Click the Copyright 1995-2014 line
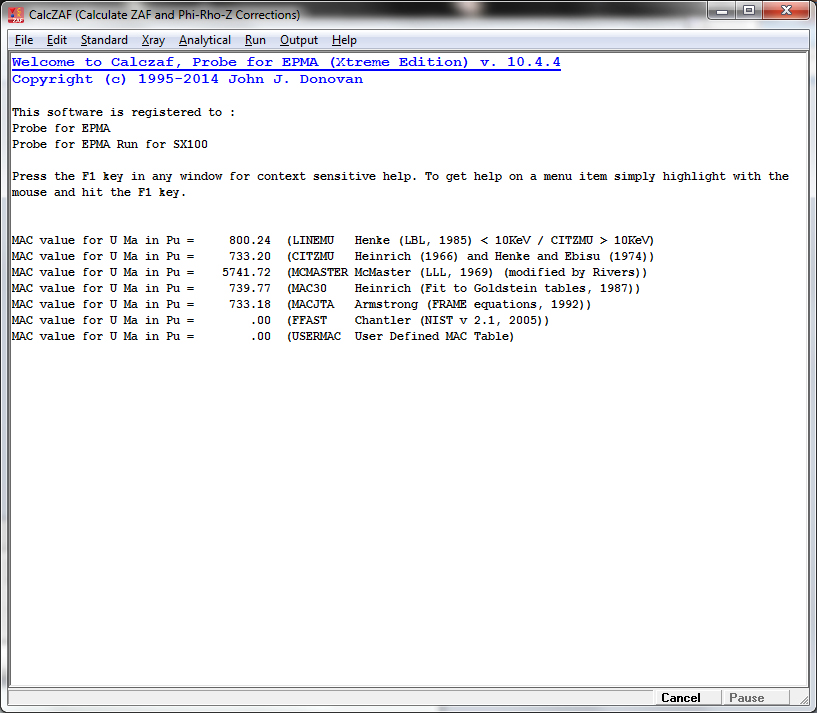The image size is (817, 713). pyautogui.click(x=187, y=79)
